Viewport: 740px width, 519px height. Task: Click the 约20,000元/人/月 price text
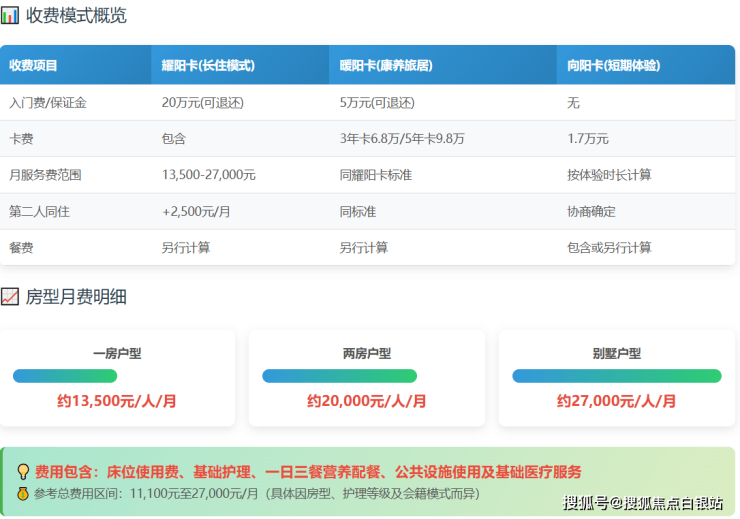click(x=366, y=401)
